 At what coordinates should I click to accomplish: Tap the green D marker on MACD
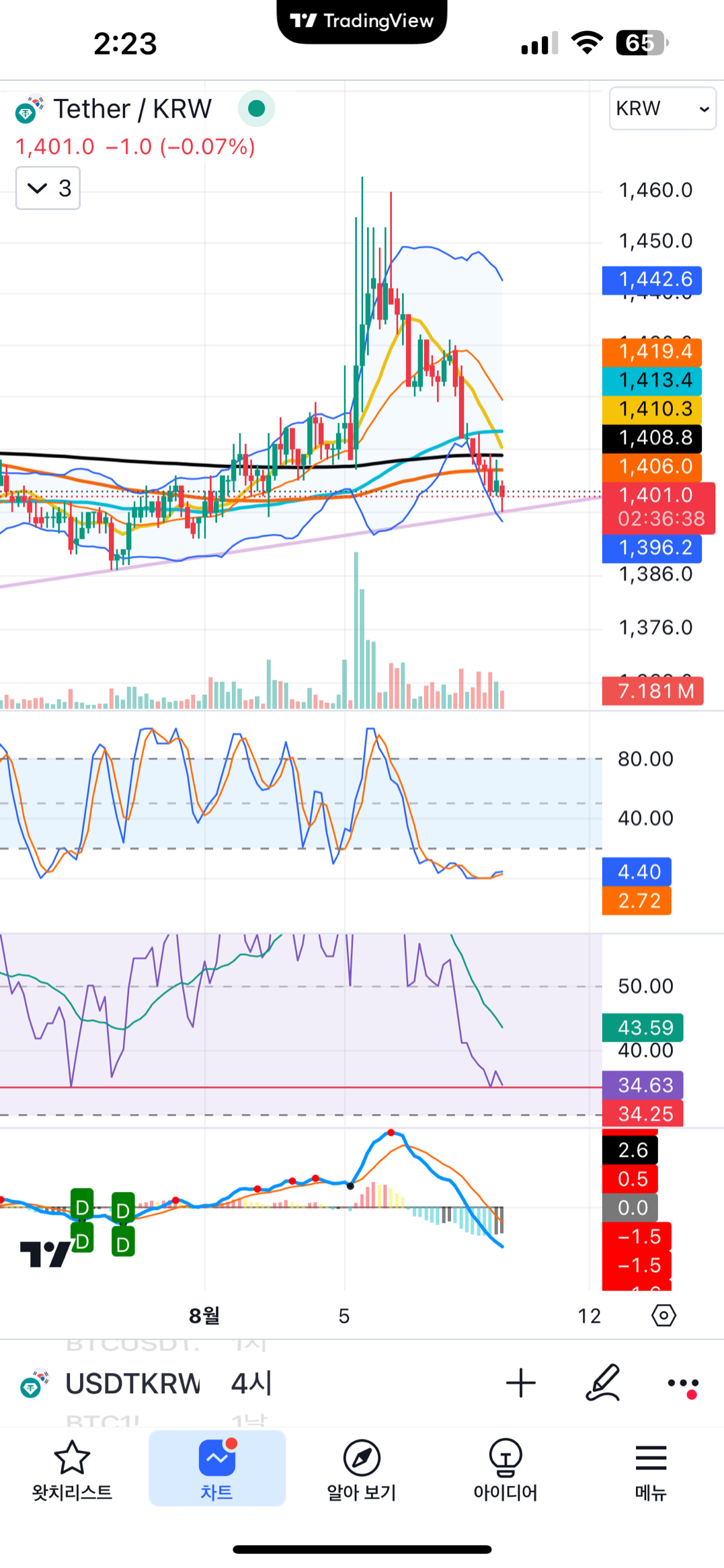tap(82, 1207)
